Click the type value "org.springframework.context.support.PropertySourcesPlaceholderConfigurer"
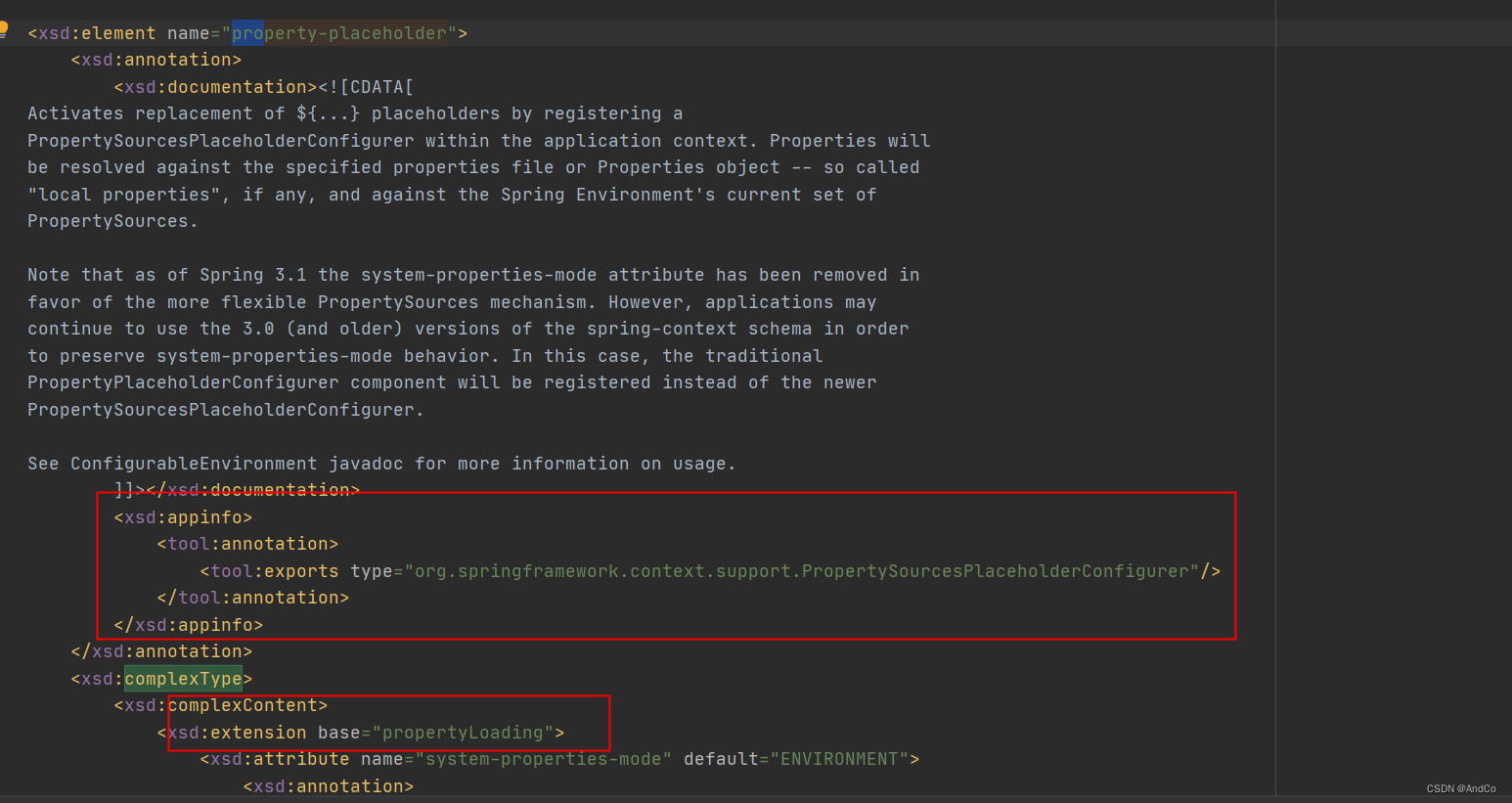This screenshot has width=1512, height=803. [x=802, y=571]
